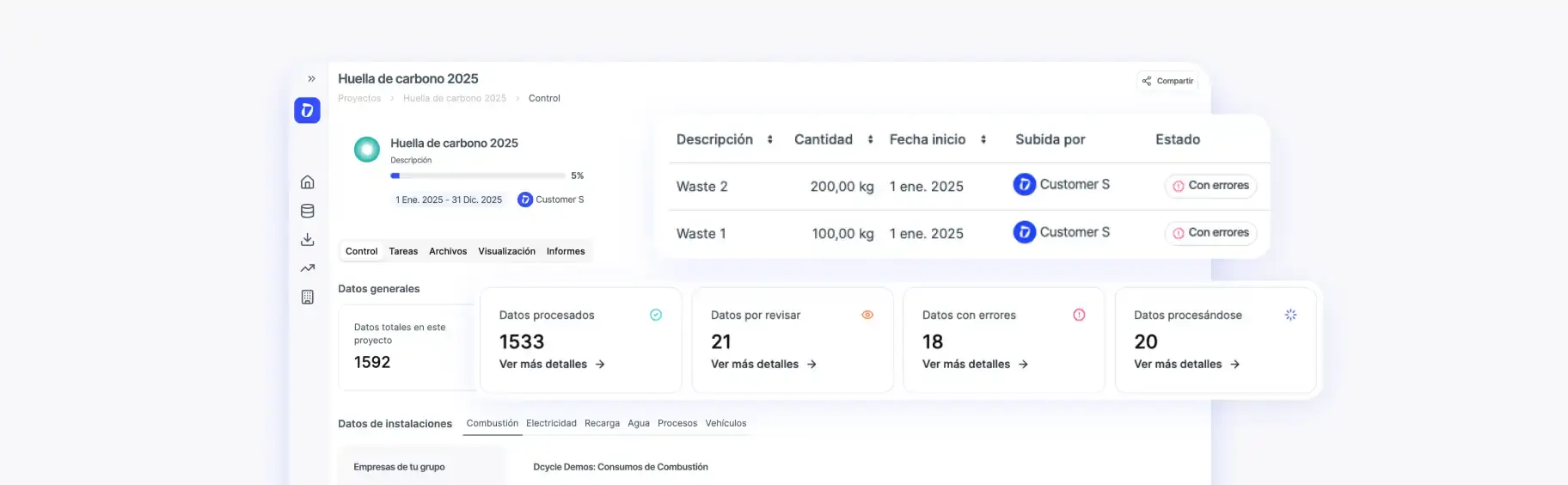The image size is (1568, 485).
Task: Switch to the Informes tab
Action: [x=566, y=251]
